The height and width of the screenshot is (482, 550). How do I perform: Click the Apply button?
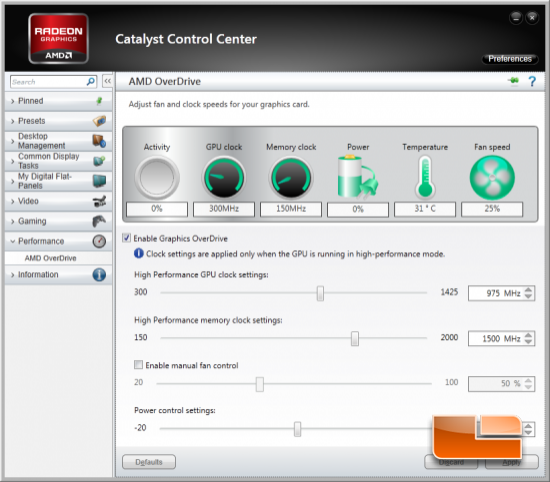pos(511,462)
